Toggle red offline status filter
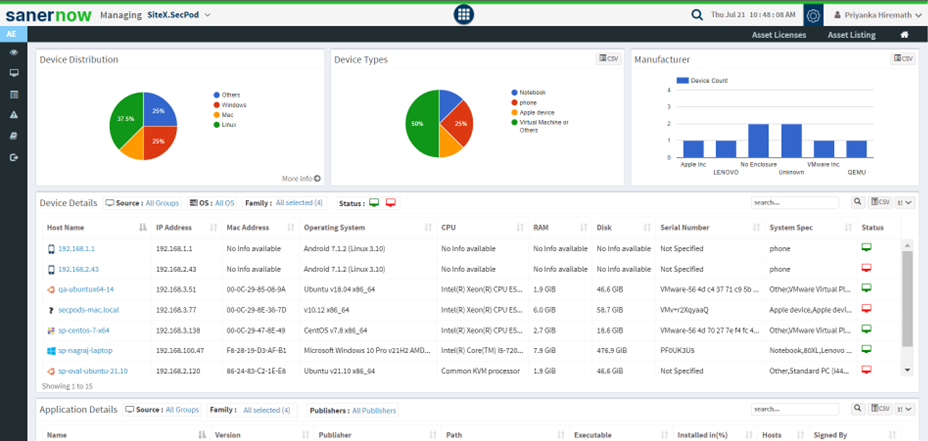928x441 pixels. pyautogui.click(x=391, y=203)
